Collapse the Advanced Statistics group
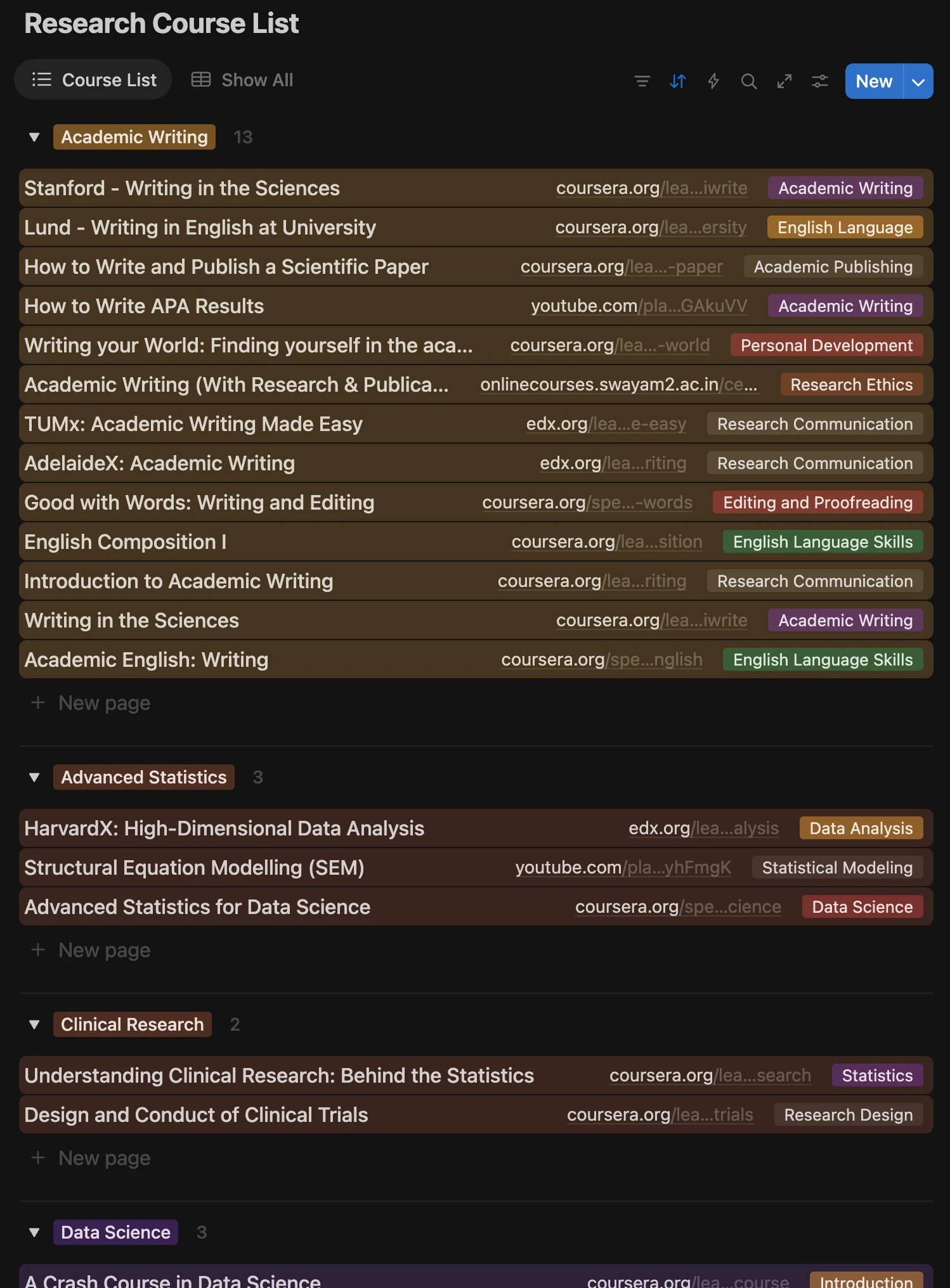The height and width of the screenshot is (1288, 950). [x=34, y=777]
